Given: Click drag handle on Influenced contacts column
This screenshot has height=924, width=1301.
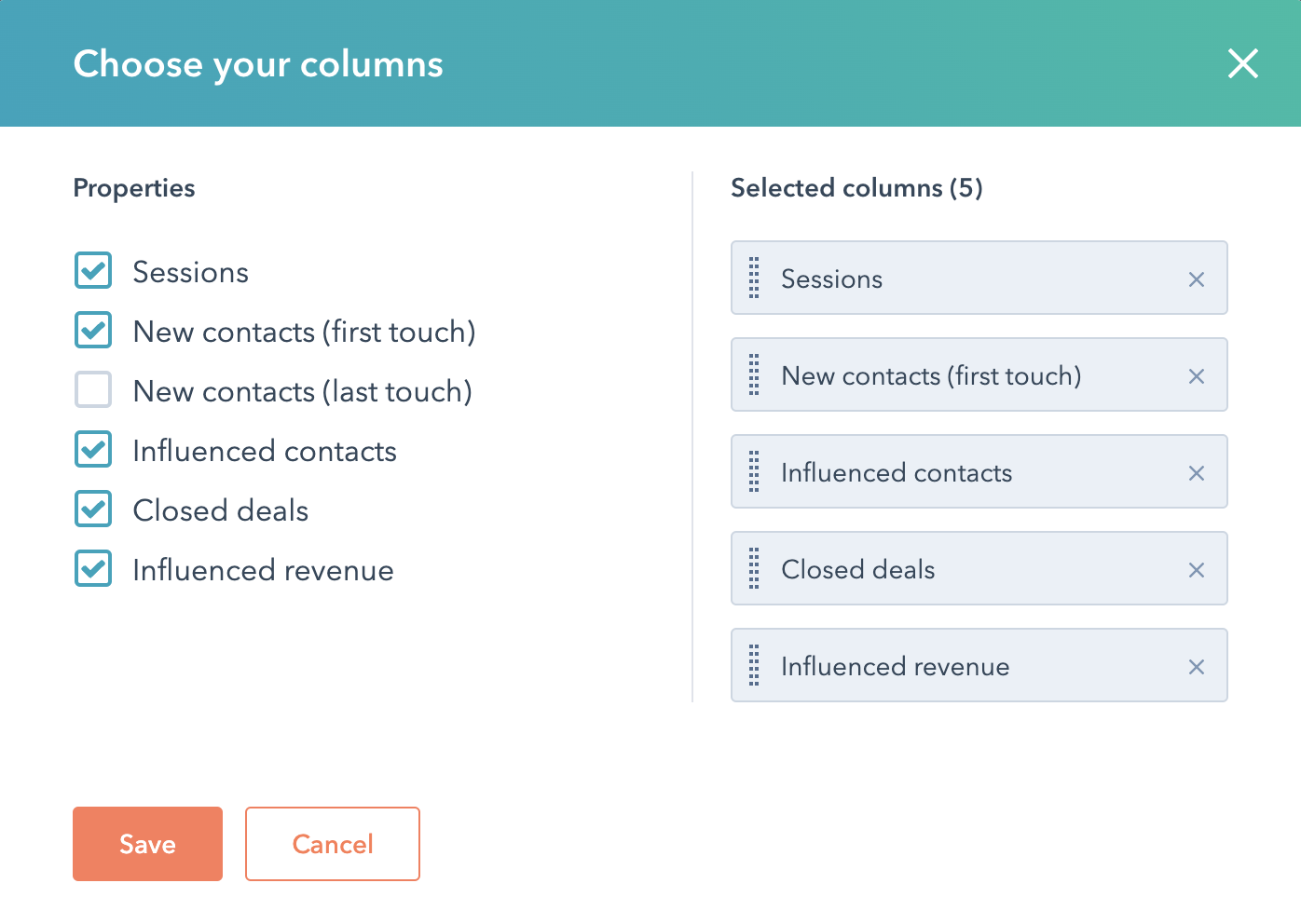Looking at the screenshot, I should 754,472.
